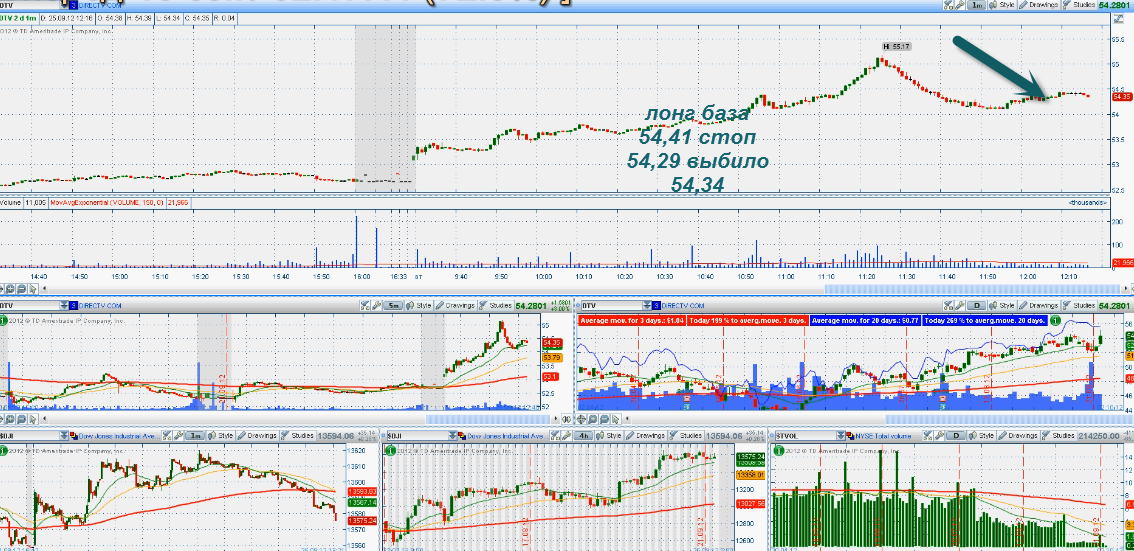The width and height of the screenshot is (1134, 551).
Task: Open wrench settings in $TVOL chart
Action: pyautogui.click(x=939, y=435)
